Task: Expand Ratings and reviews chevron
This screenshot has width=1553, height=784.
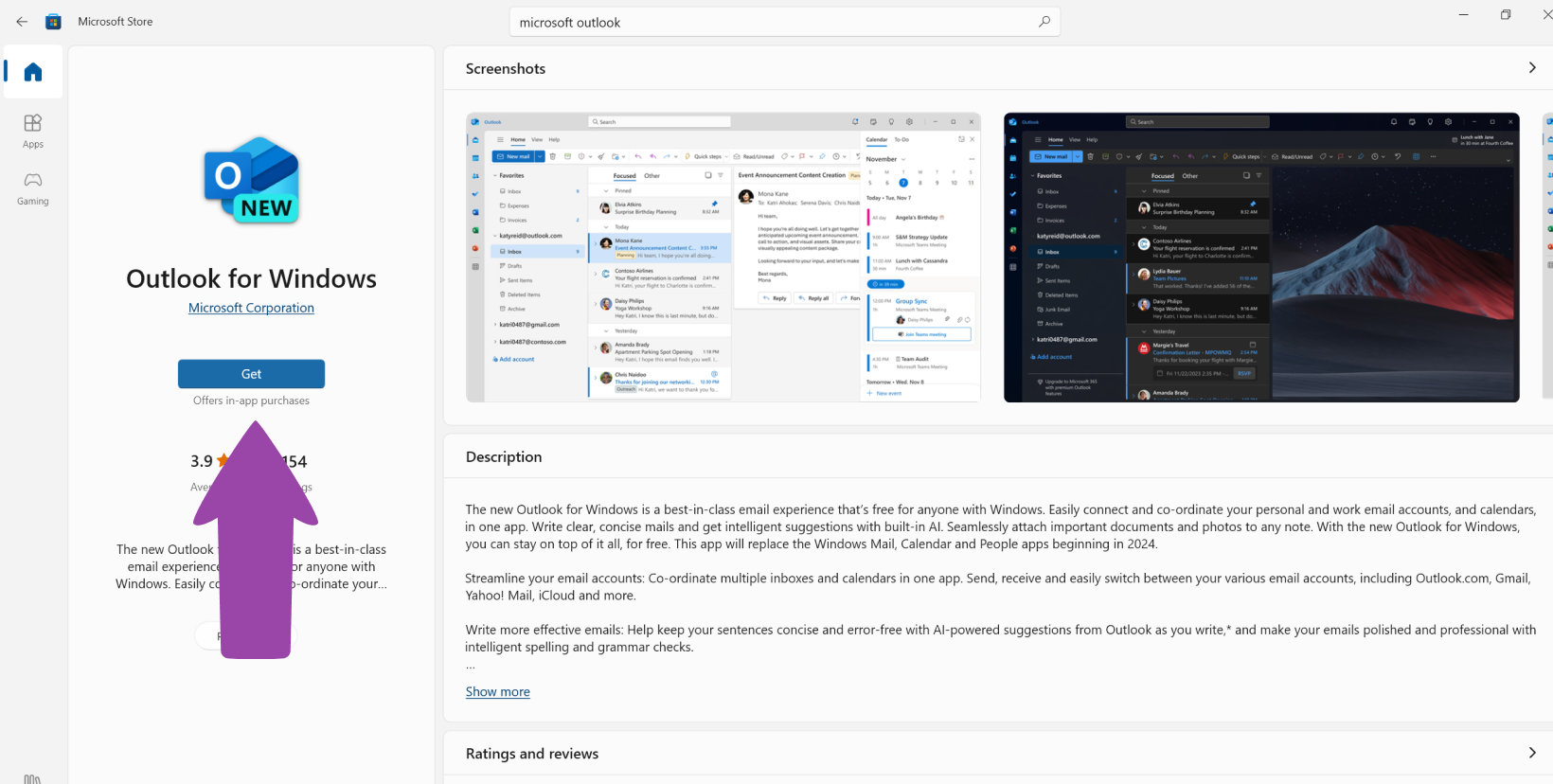Action: [x=1532, y=753]
